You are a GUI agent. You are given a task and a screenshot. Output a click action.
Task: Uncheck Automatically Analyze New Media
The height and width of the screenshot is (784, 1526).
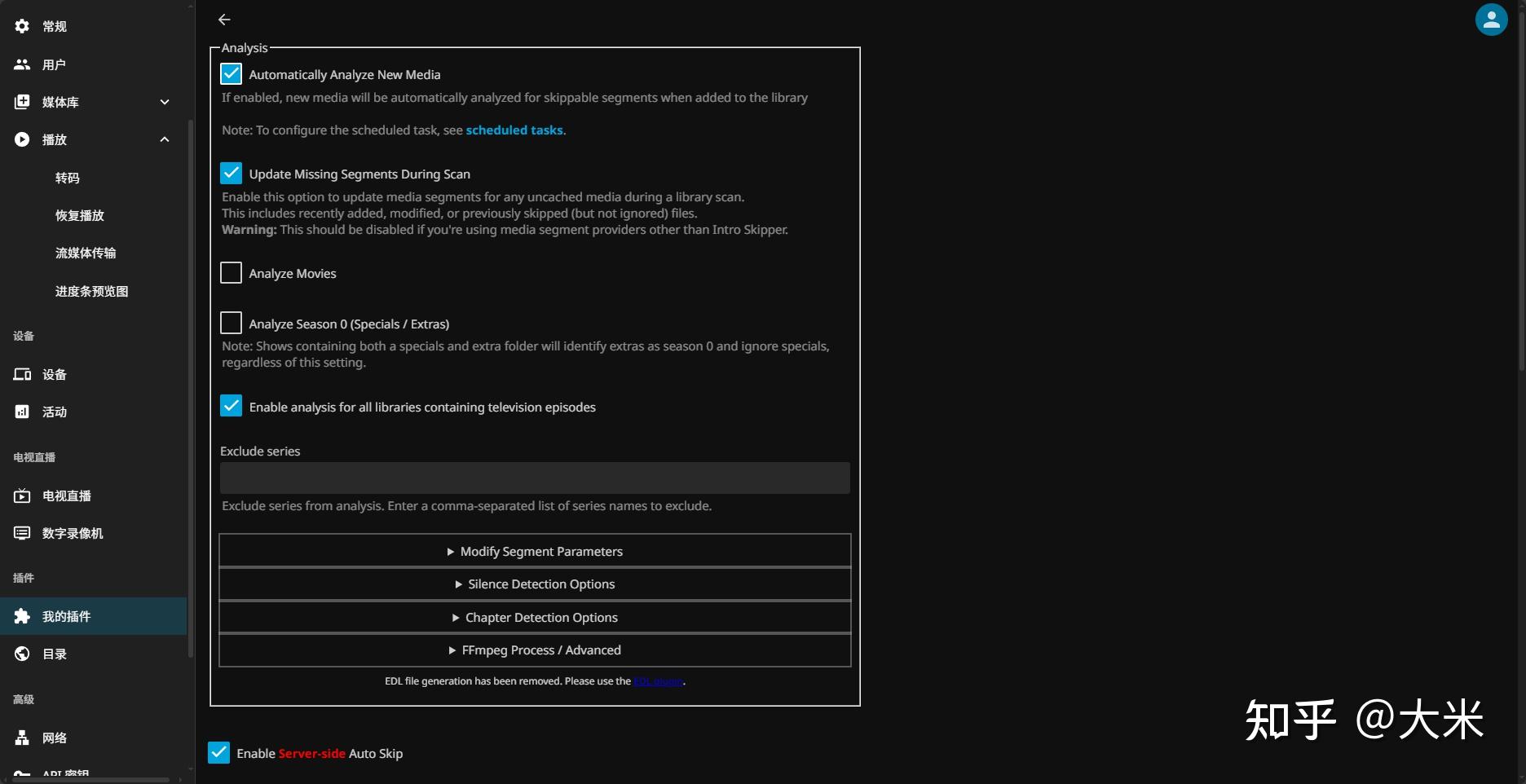[231, 74]
